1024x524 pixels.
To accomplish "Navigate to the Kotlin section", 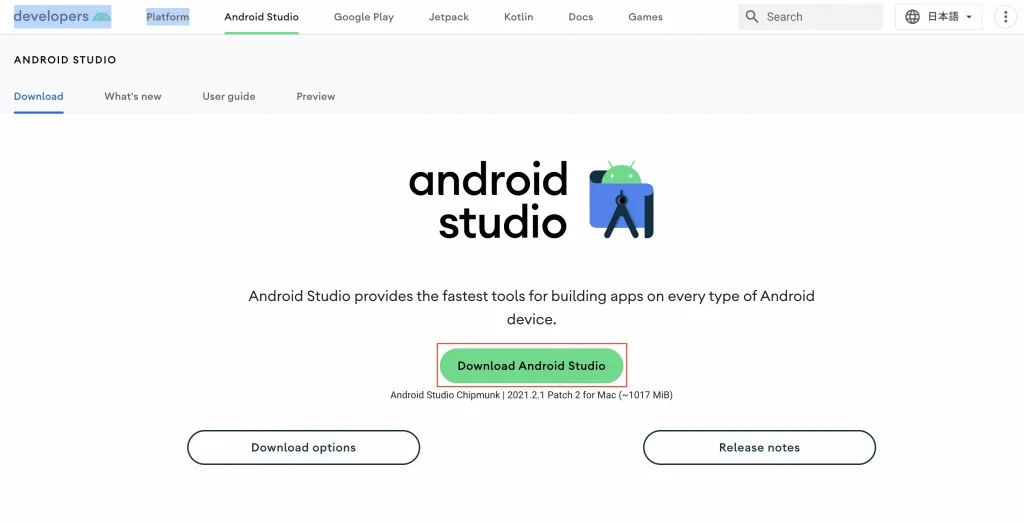I will [518, 17].
